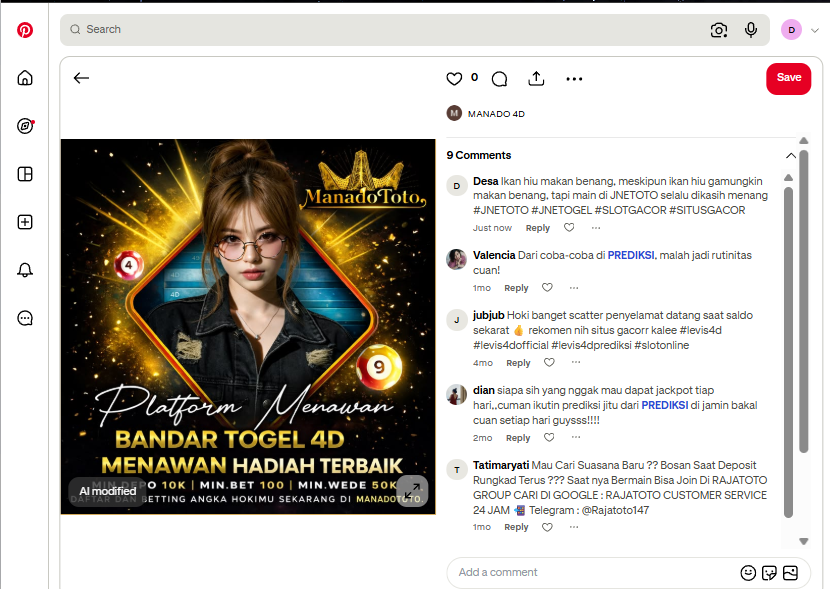
Task: Open jubjub's username link
Action: coord(489,315)
